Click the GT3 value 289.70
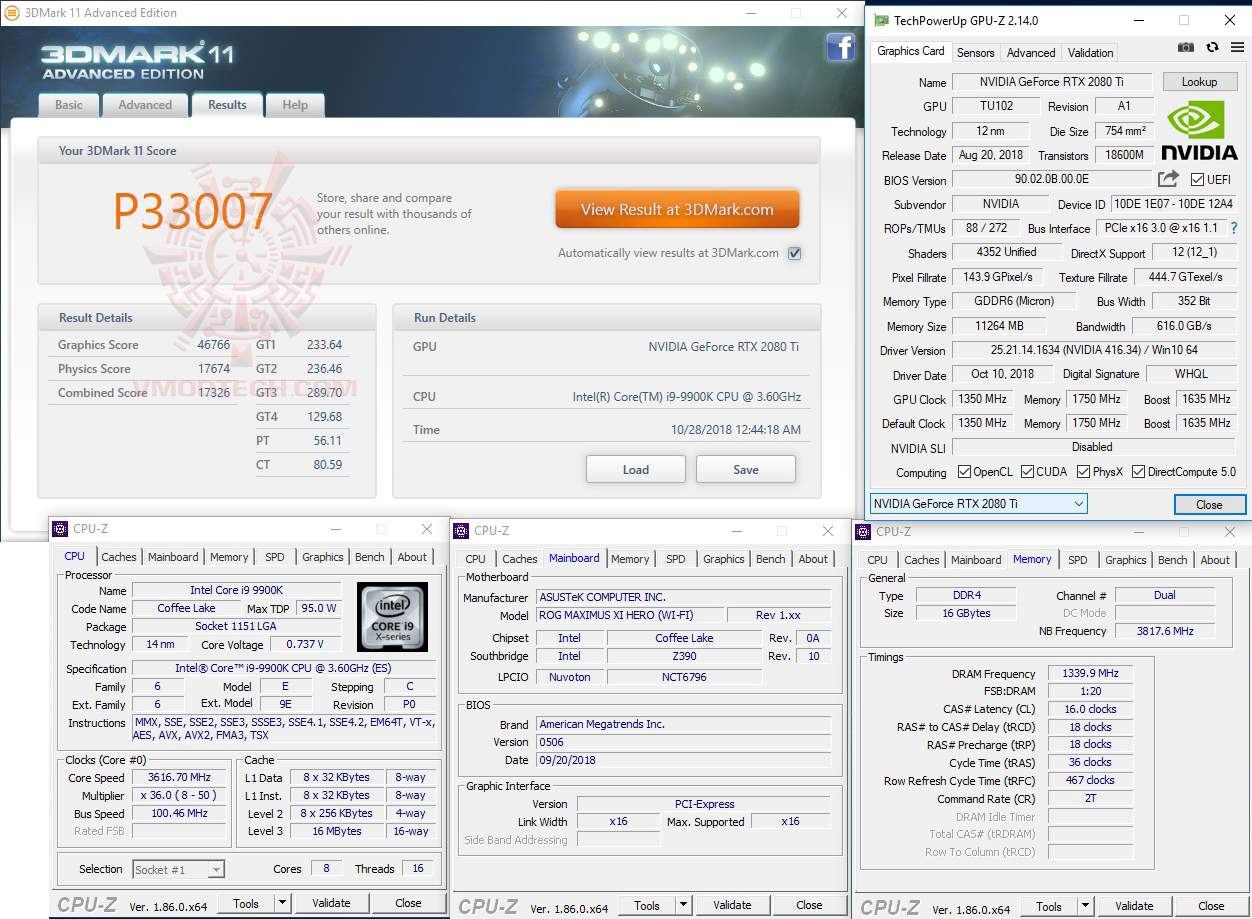Viewport: 1252px width, 919px height. [324, 393]
